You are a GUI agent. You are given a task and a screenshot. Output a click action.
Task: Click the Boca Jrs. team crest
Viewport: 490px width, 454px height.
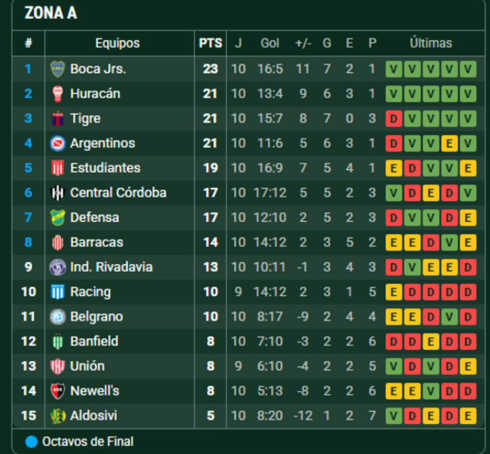click(x=57, y=69)
